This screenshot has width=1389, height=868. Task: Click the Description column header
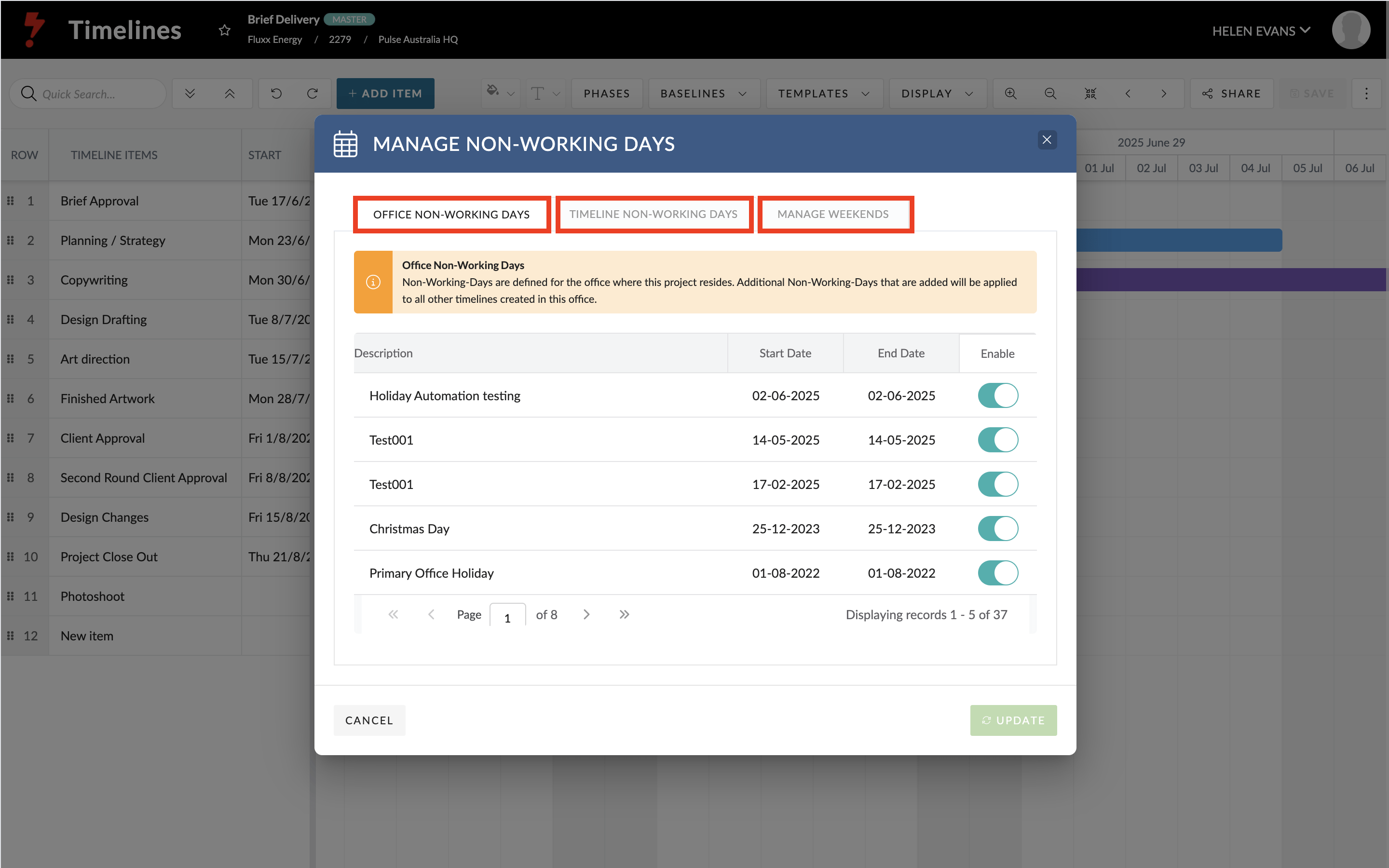[x=541, y=353]
